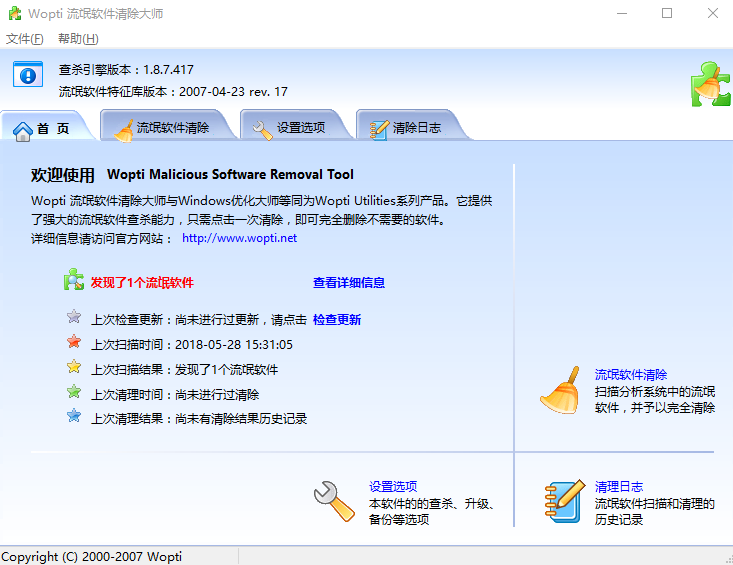Open the 帮助(H) menu
Screen dimensions: 733x565
click(78, 39)
